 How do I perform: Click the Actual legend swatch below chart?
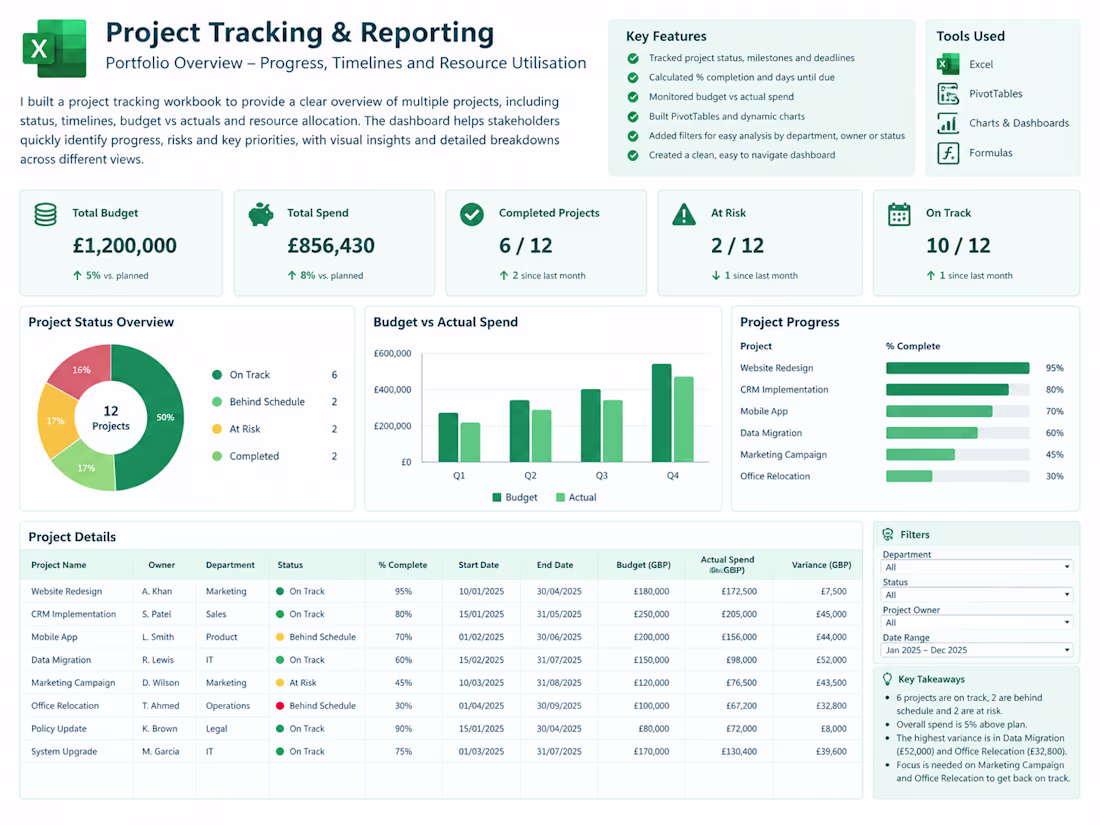click(561, 497)
